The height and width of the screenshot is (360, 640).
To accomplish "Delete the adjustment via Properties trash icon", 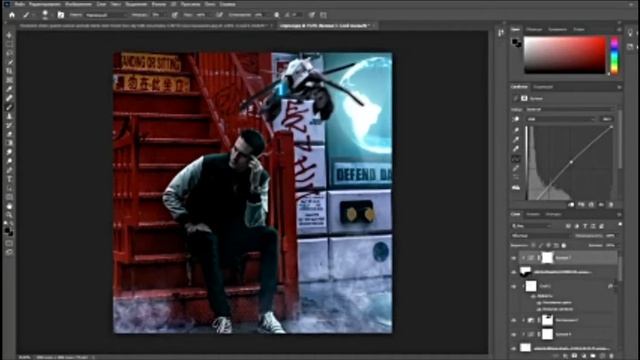I will (611, 204).
